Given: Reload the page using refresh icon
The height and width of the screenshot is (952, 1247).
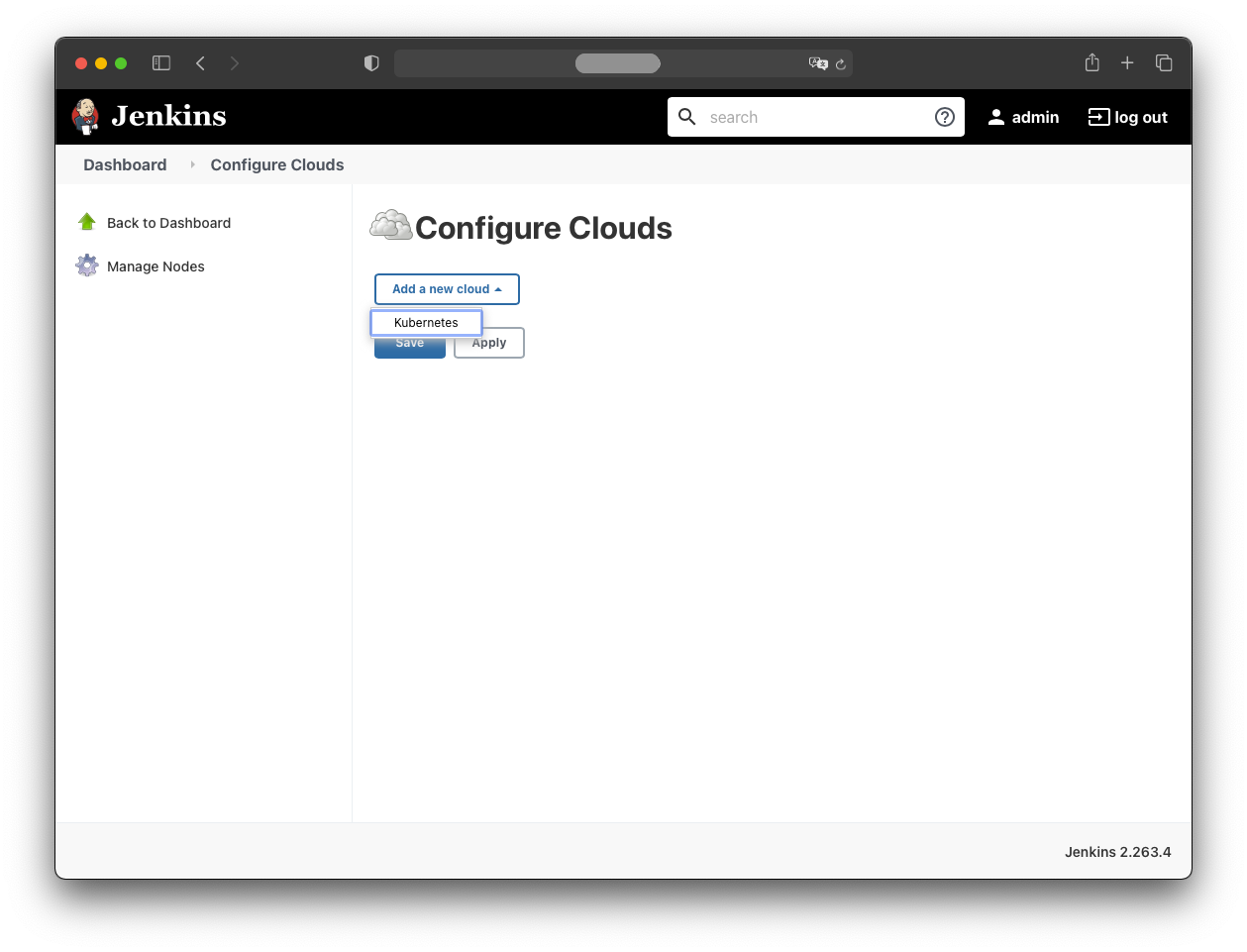Looking at the screenshot, I should [840, 64].
